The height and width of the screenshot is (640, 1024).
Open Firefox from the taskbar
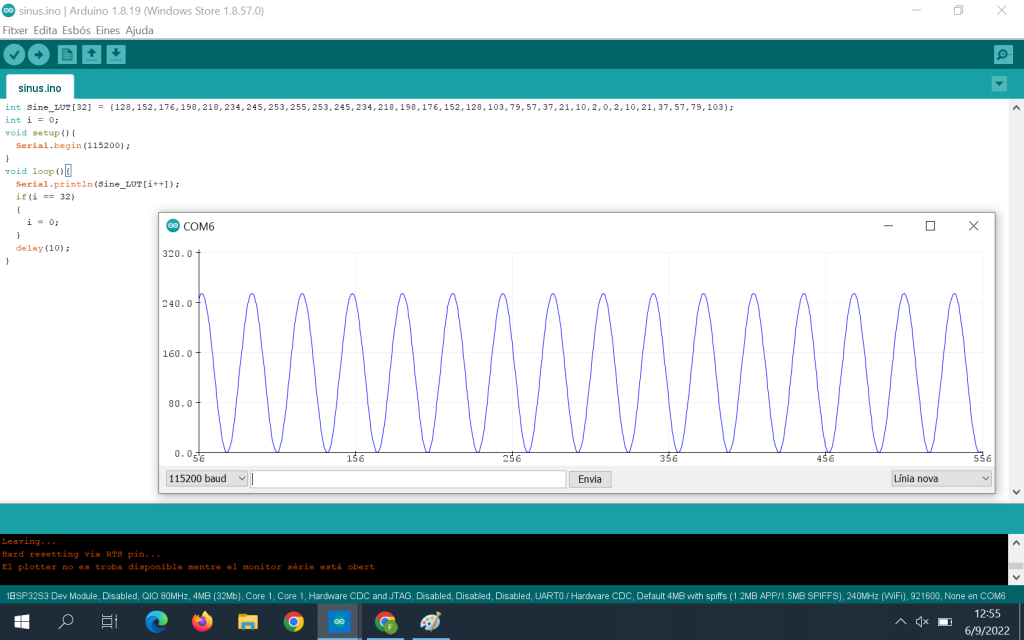(202, 622)
